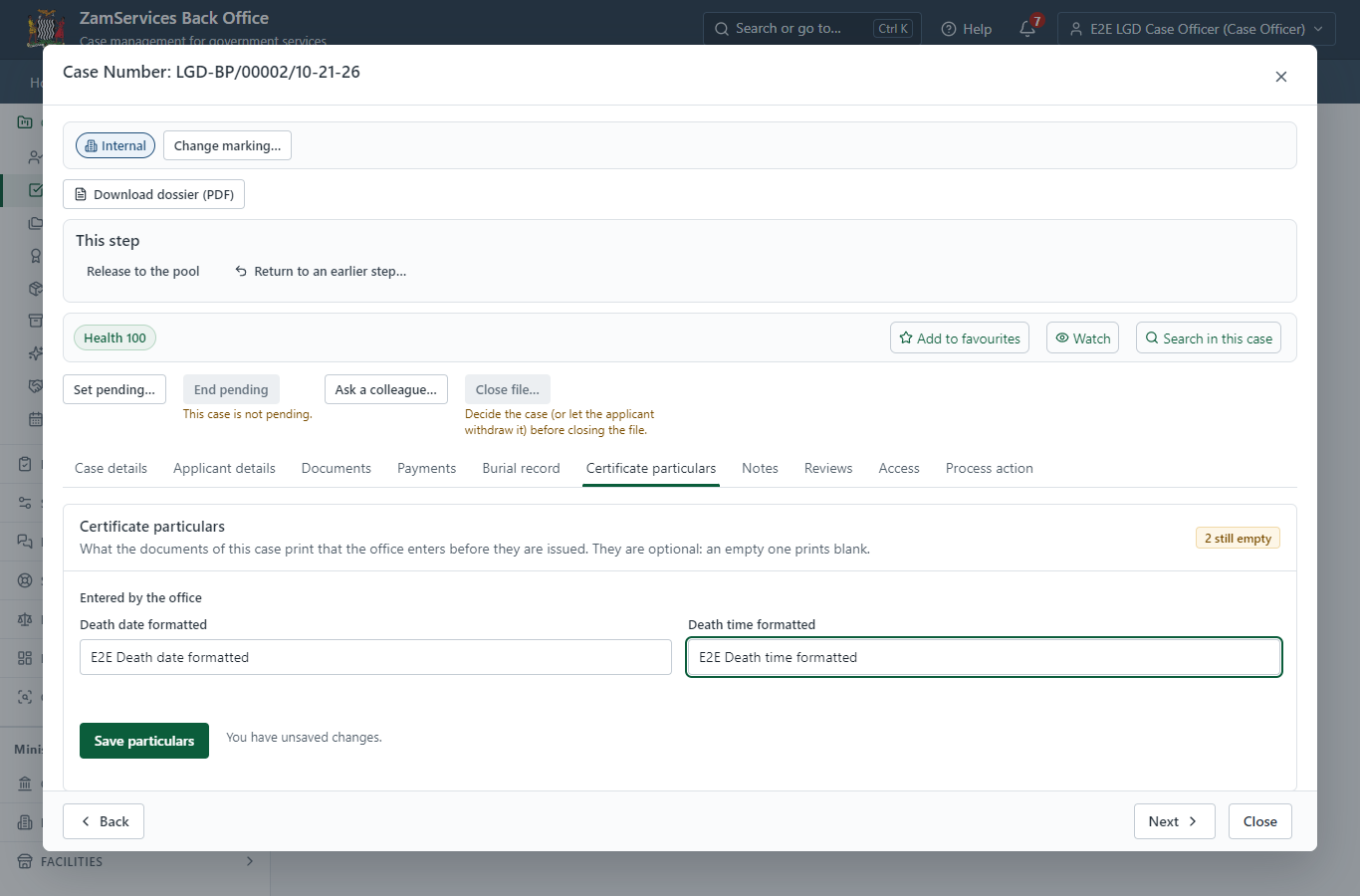Select the sparkles icon in the sidebar
Image resolution: width=1360 pixels, height=896 pixels.
pyautogui.click(x=35, y=353)
